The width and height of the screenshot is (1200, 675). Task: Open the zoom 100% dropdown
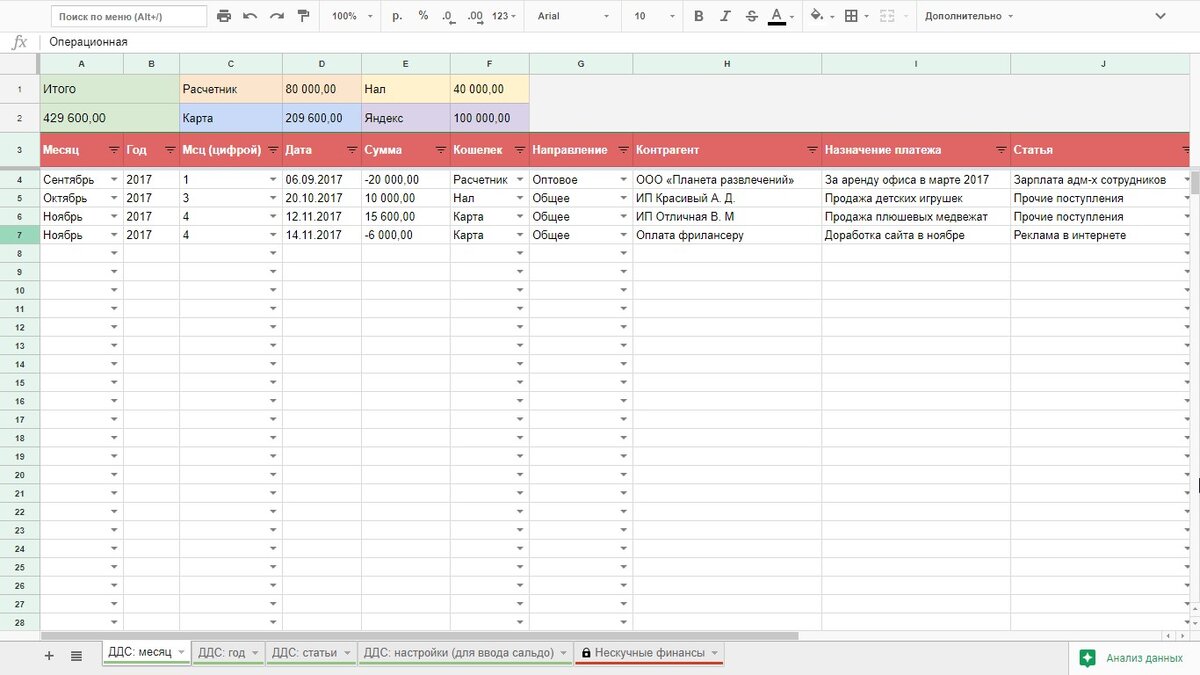tap(351, 16)
